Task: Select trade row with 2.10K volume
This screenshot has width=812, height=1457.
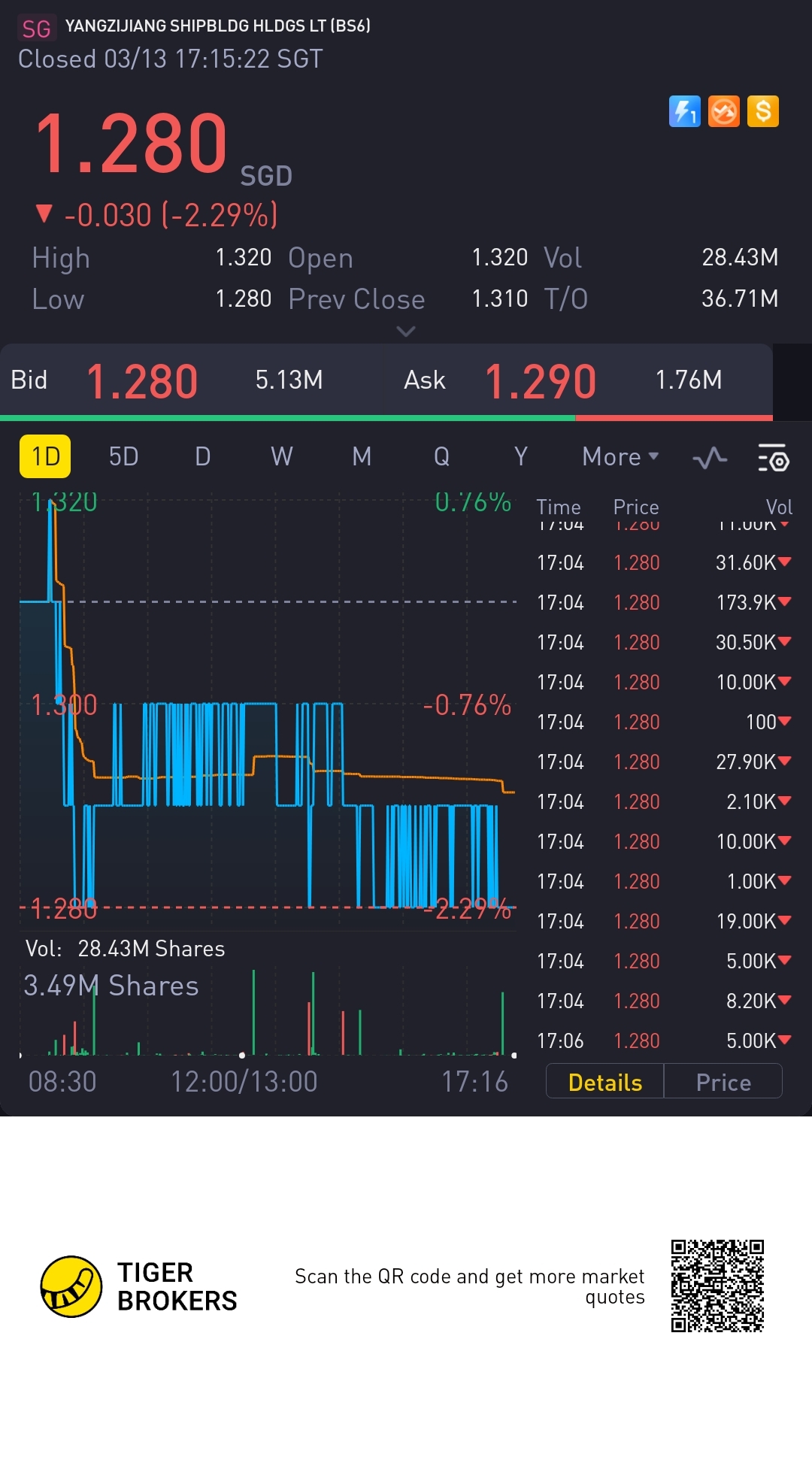Action: (664, 801)
